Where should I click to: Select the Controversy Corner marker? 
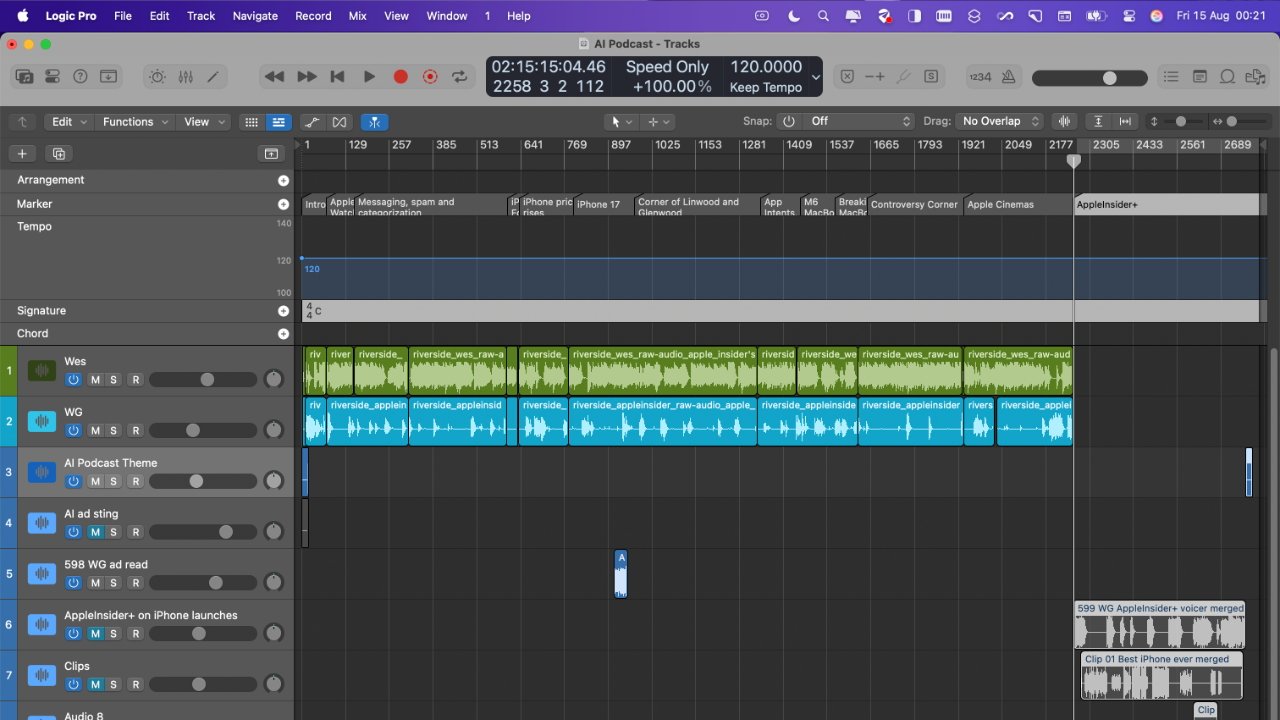pyautogui.click(x=914, y=204)
